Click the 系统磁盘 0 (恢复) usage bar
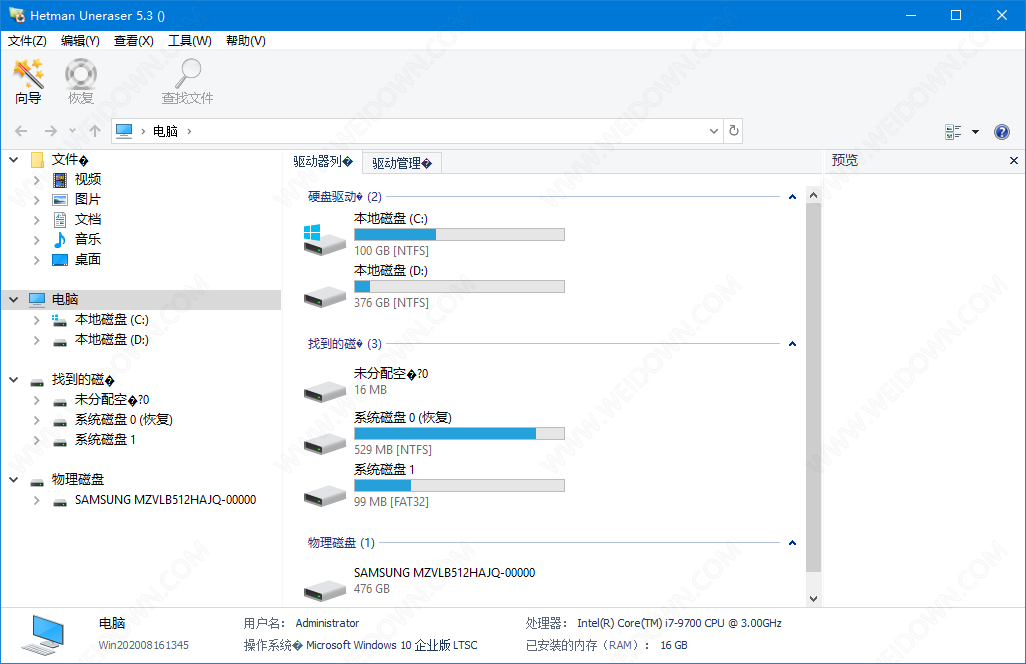 [x=459, y=433]
